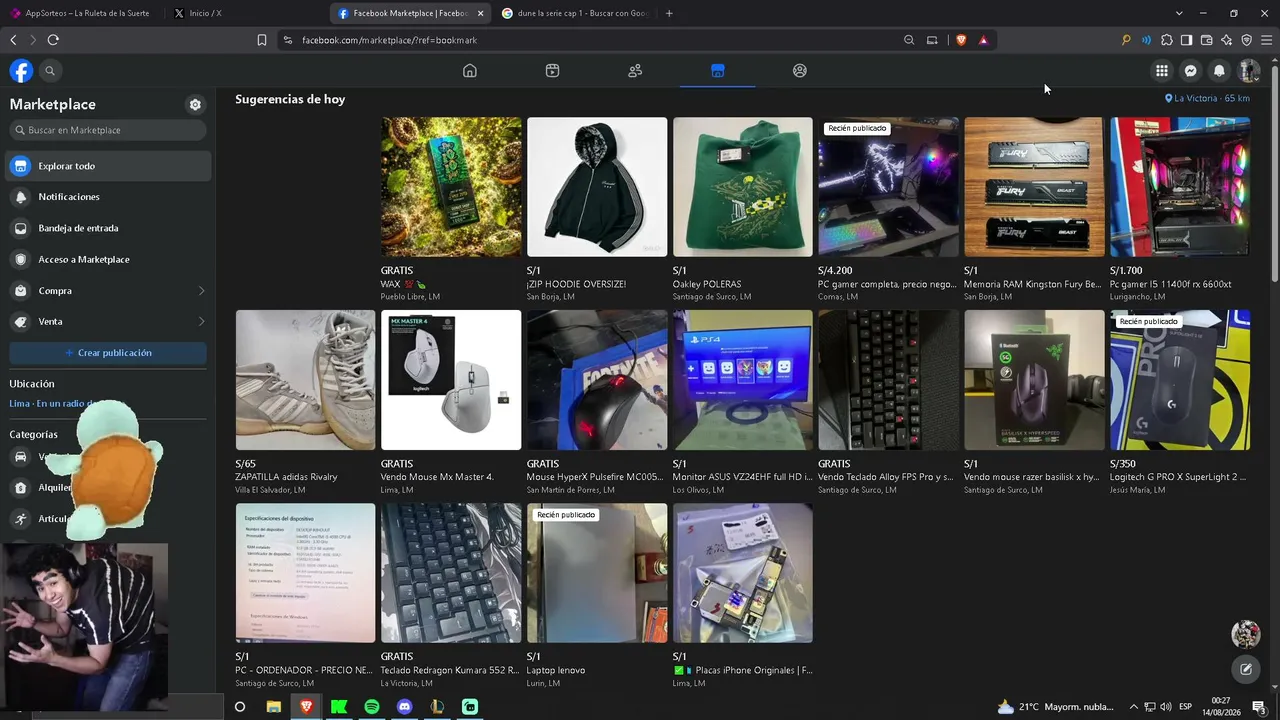Open the Facebook menu grid icon
Viewport: 1280px width, 720px height.
(x=1161, y=71)
